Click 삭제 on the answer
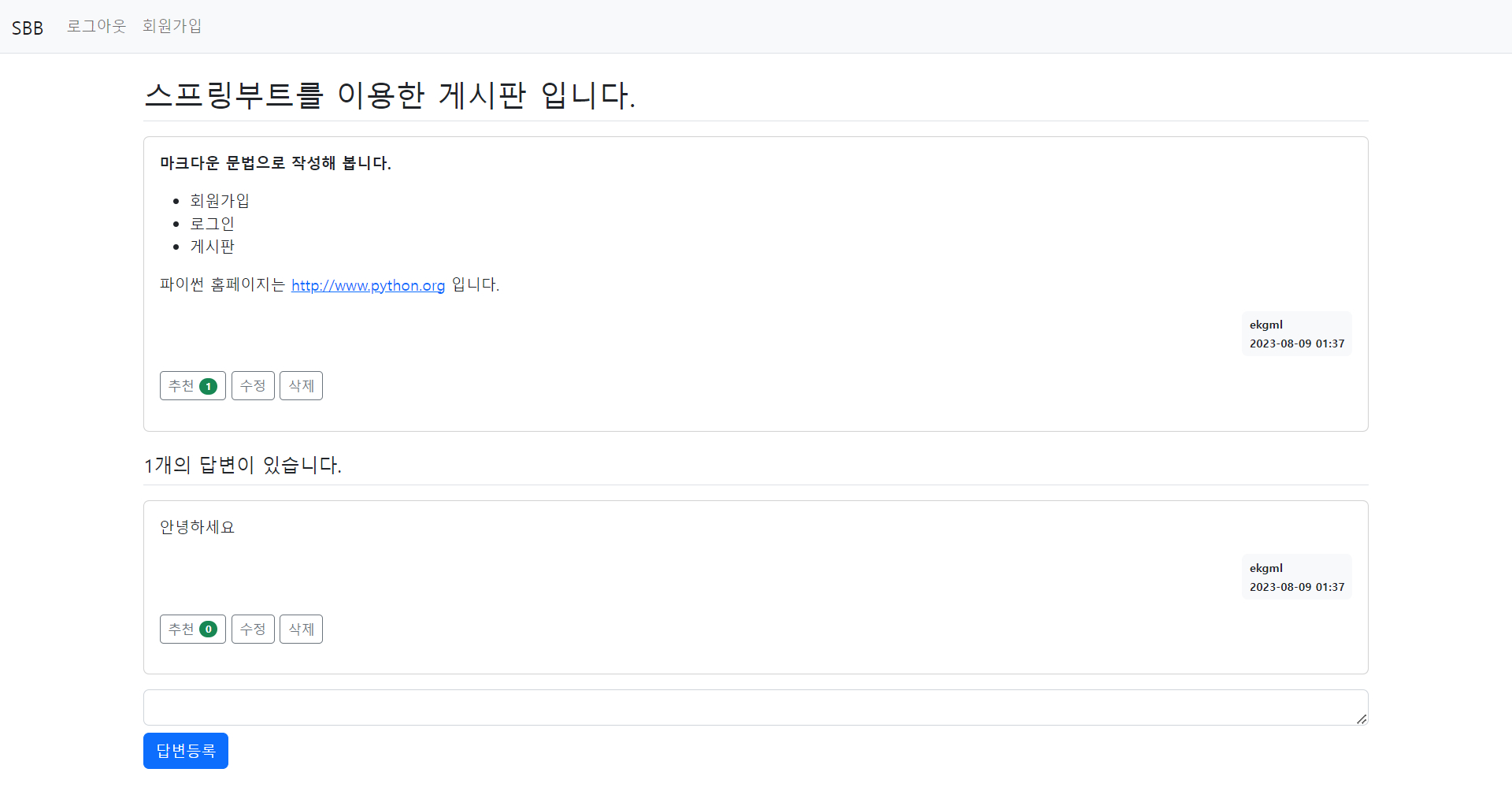This screenshot has height=791, width=1512. (x=301, y=629)
